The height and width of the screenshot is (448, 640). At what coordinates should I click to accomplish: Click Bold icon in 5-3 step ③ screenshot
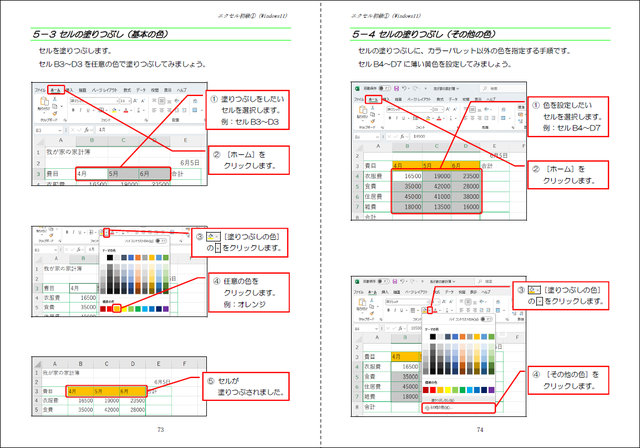coord(67,232)
